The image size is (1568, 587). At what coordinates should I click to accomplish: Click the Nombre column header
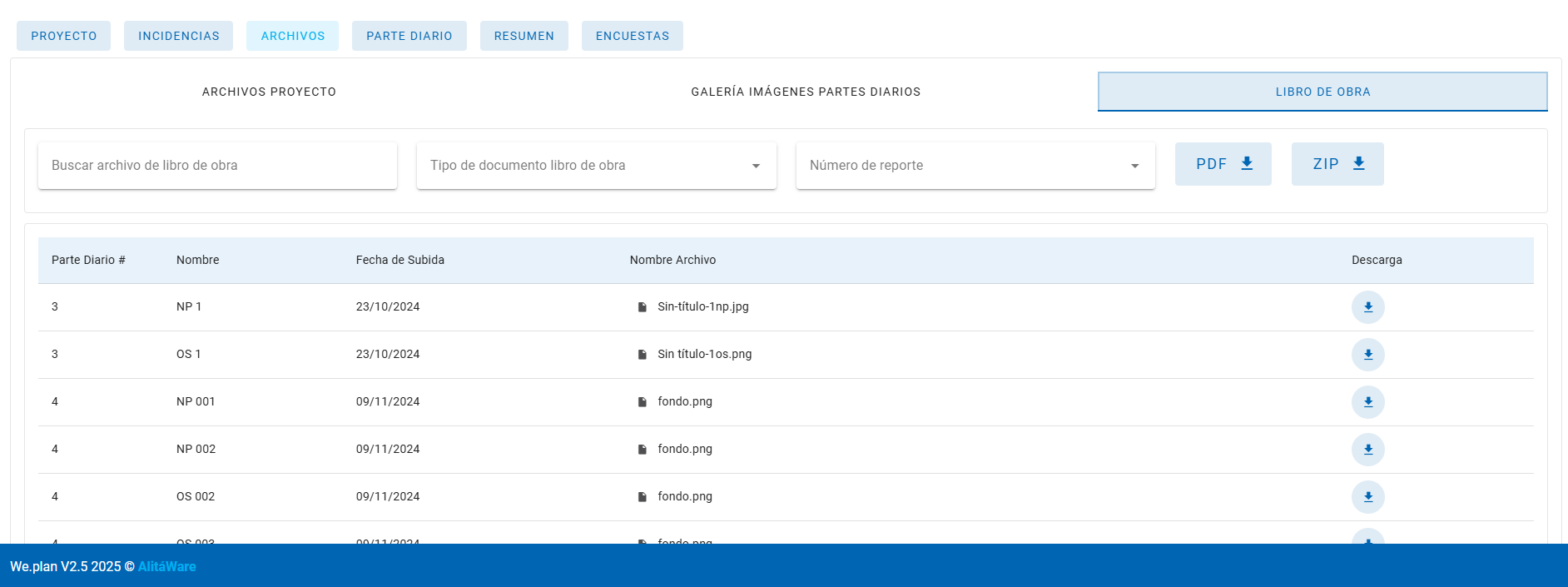pos(198,260)
